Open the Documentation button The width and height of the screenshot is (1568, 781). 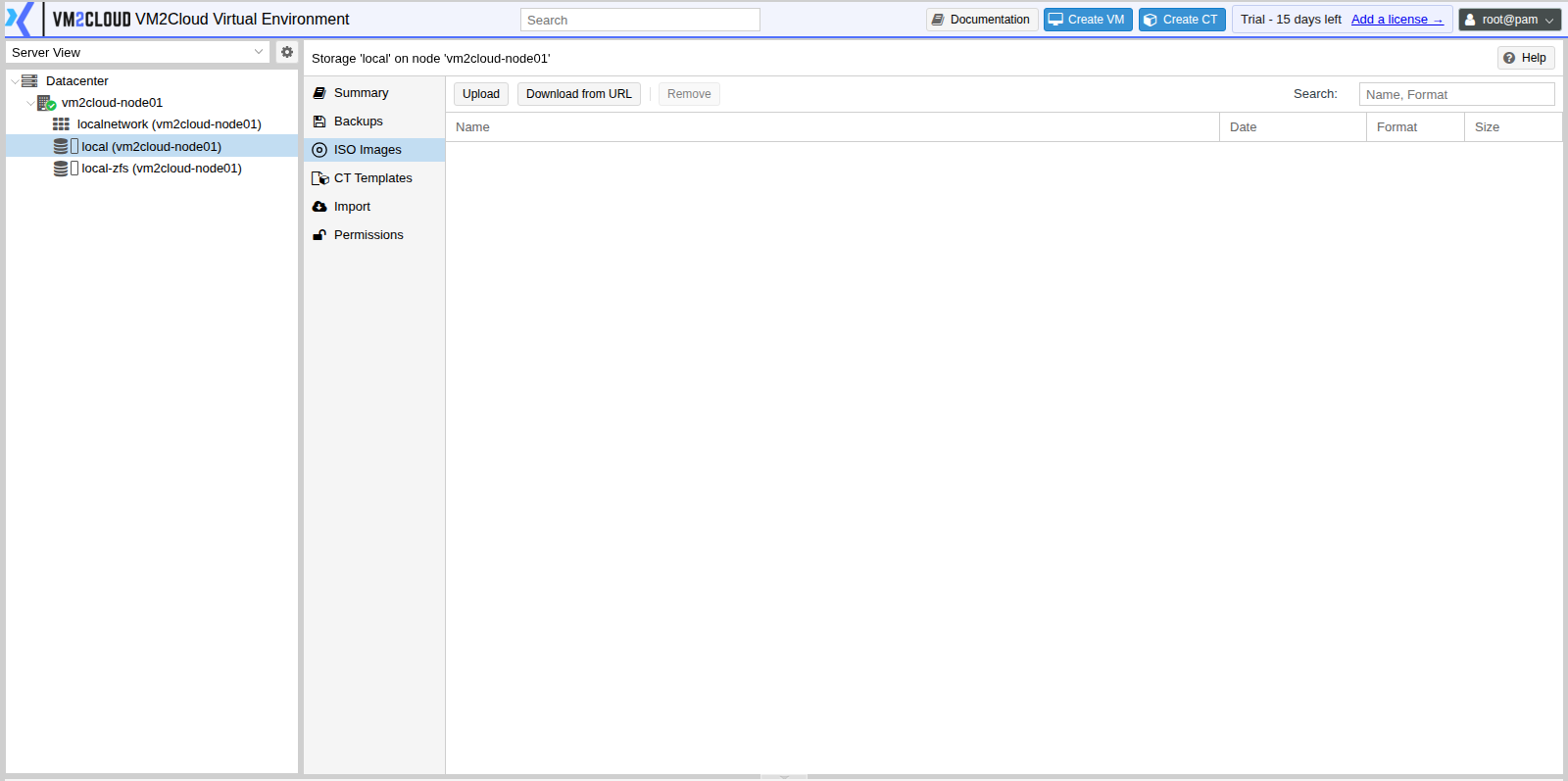[982, 20]
